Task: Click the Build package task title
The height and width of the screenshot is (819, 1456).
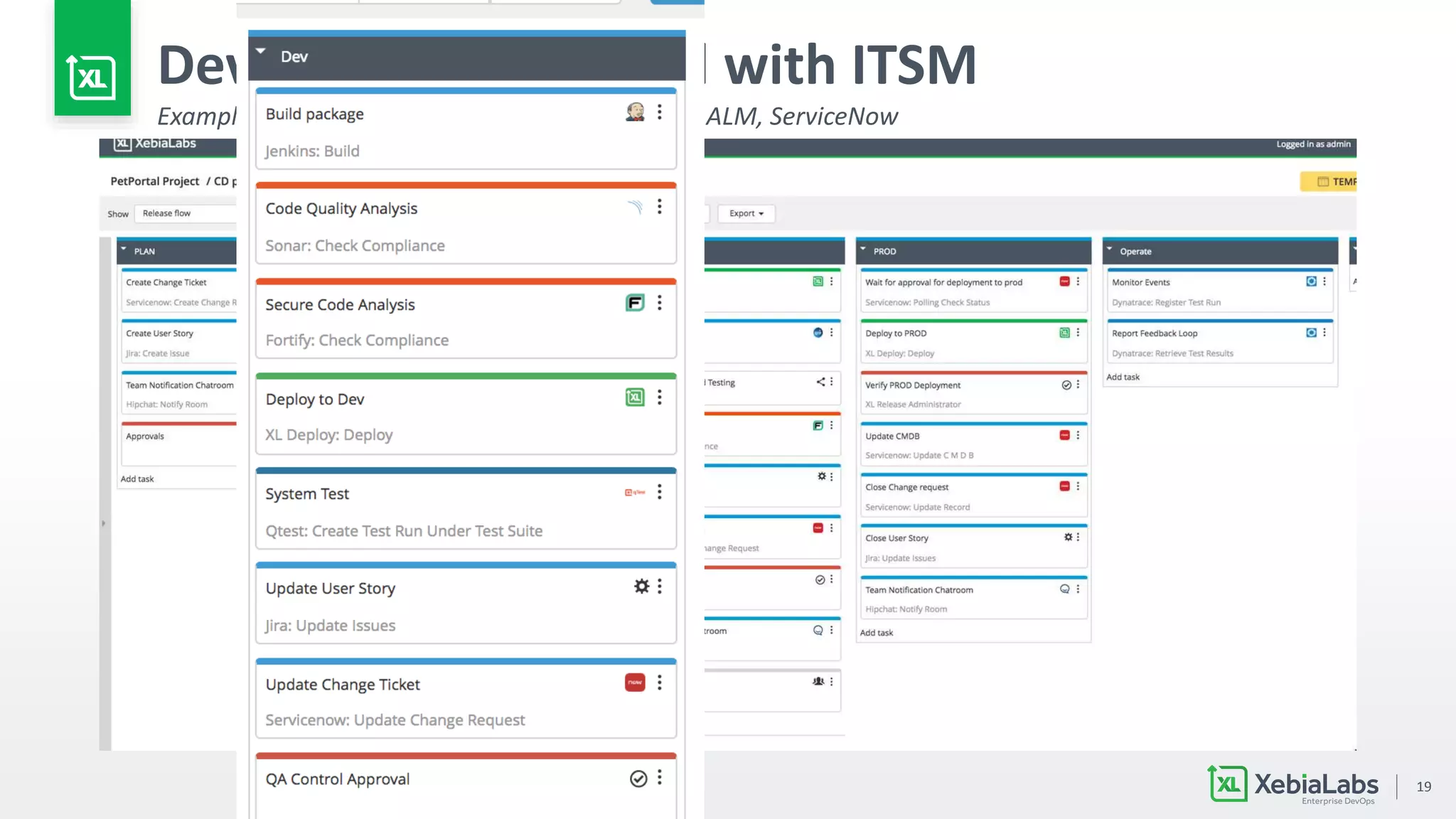Action: click(x=315, y=114)
